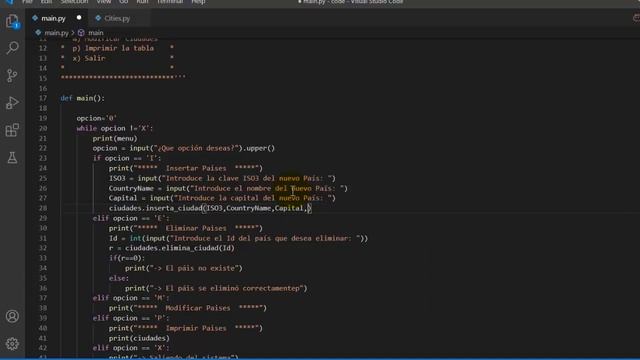640x360 pixels.
Task: Click the if(r==0): statement
Action: click(x=127, y=258)
